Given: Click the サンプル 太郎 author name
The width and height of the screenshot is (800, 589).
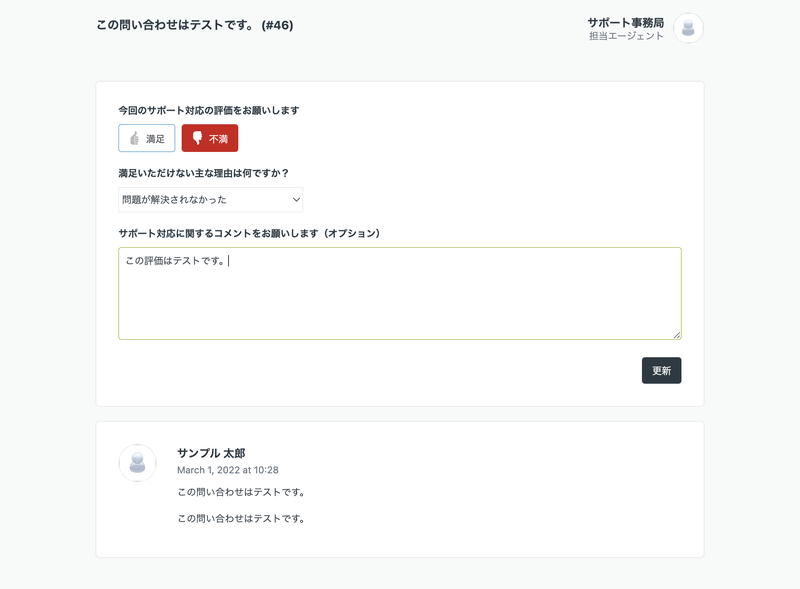Looking at the screenshot, I should [x=211, y=453].
